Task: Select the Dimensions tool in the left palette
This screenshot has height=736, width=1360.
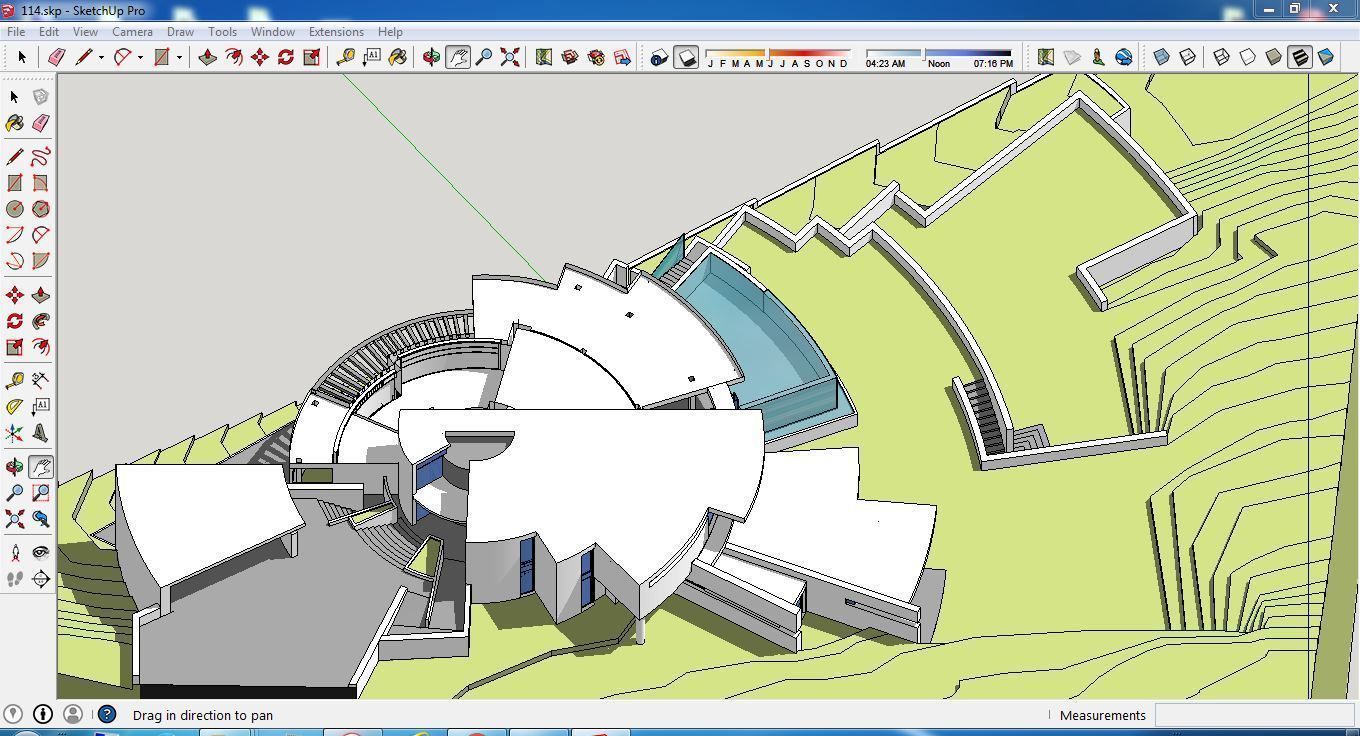Action: pyautogui.click(x=41, y=381)
